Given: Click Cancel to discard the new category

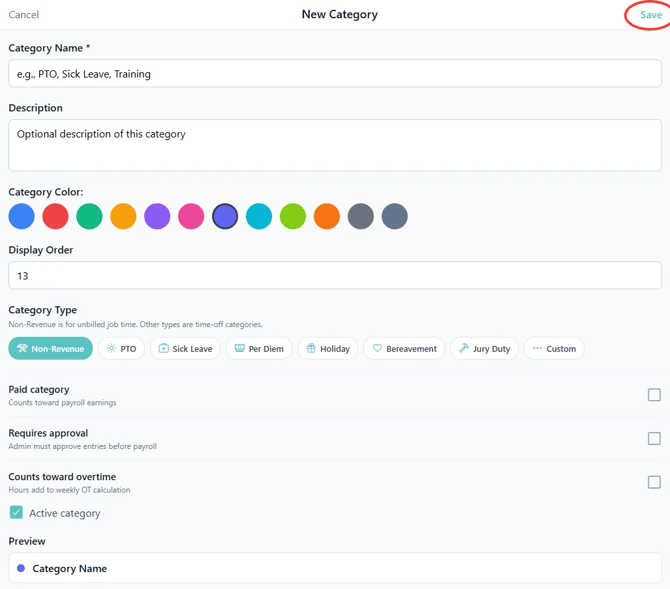Looking at the screenshot, I should coord(24,15).
